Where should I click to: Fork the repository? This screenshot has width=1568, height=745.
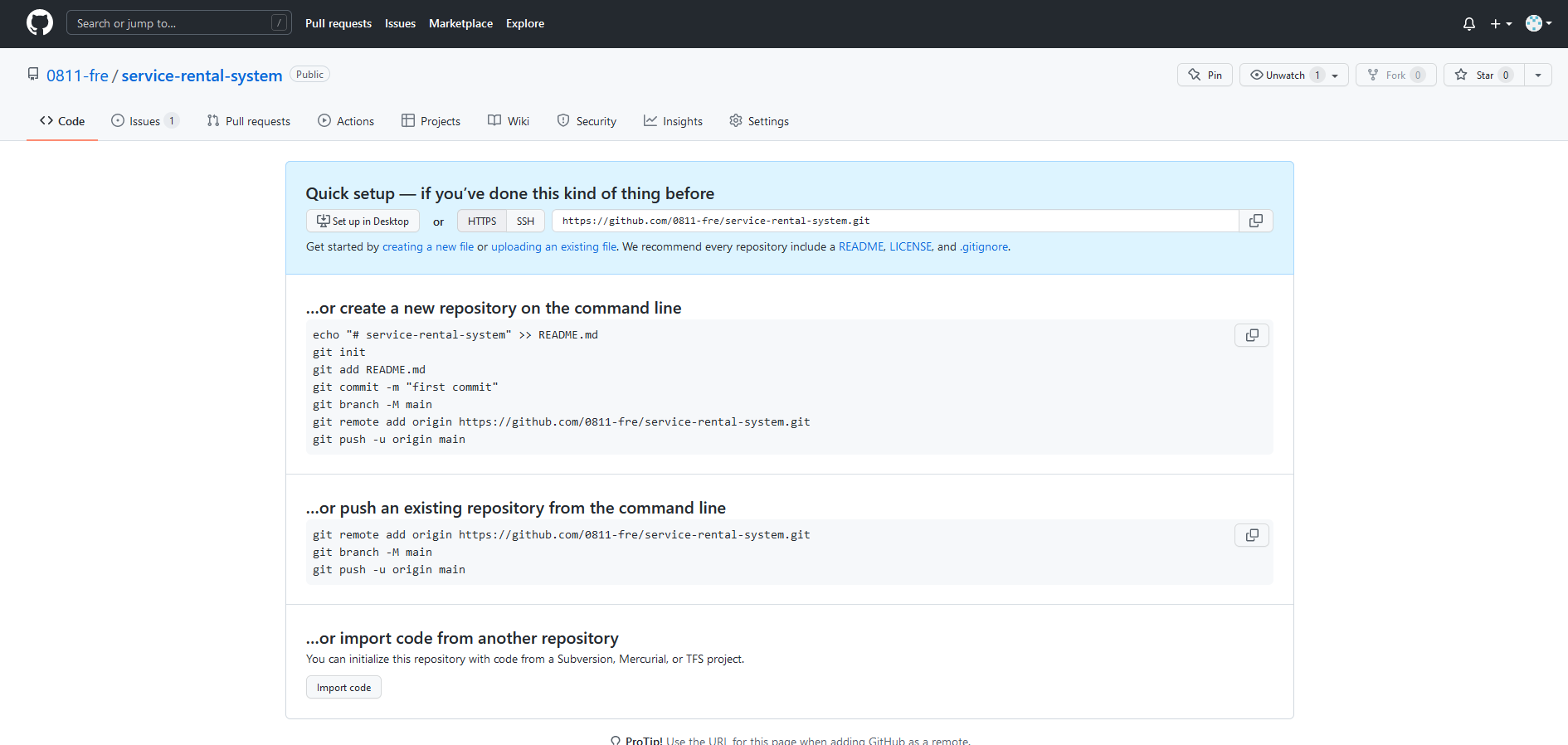1395,75
